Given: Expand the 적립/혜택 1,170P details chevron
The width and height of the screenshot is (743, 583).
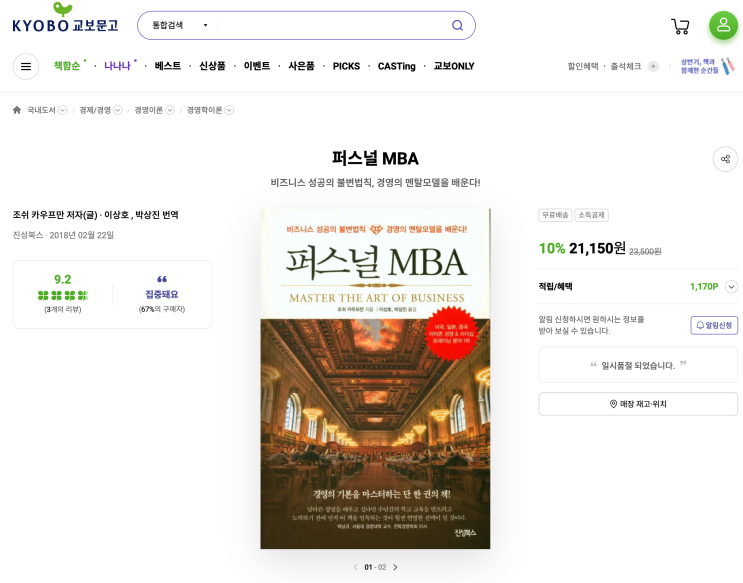Looking at the screenshot, I should pos(731,286).
